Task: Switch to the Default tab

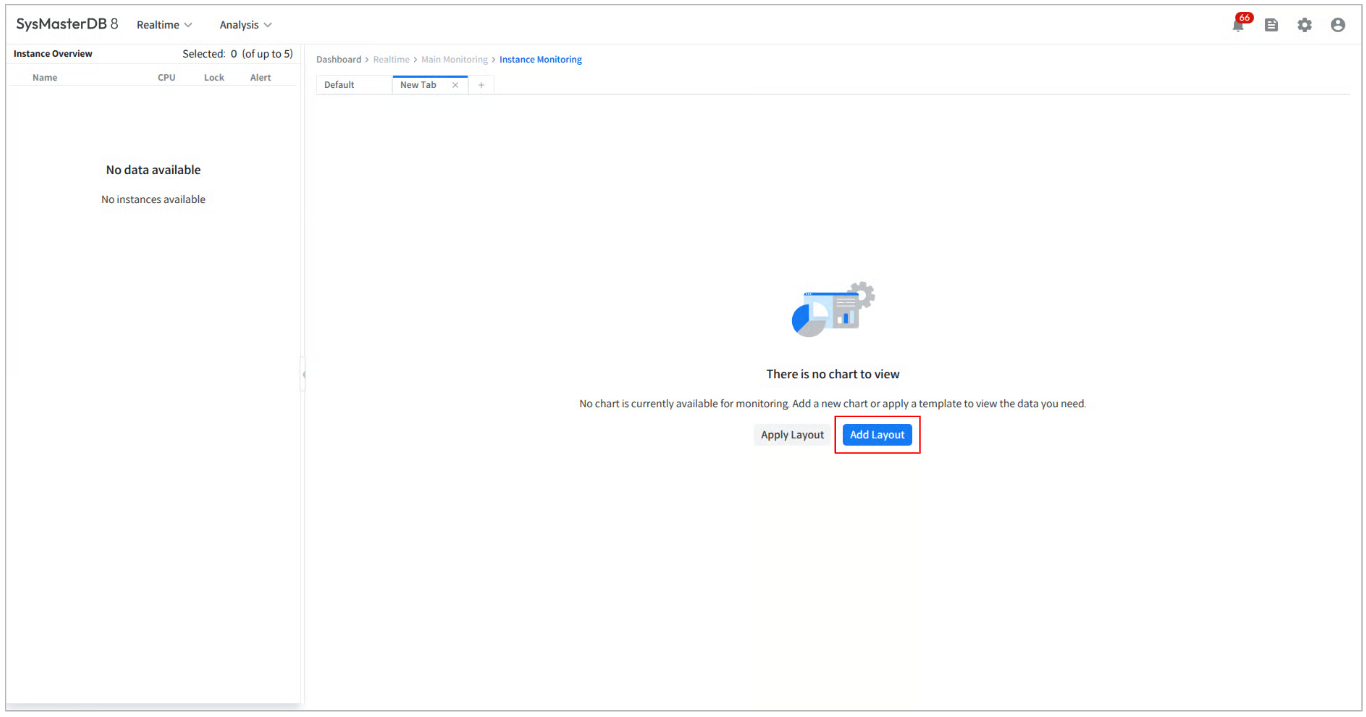Action: pyautogui.click(x=354, y=85)
